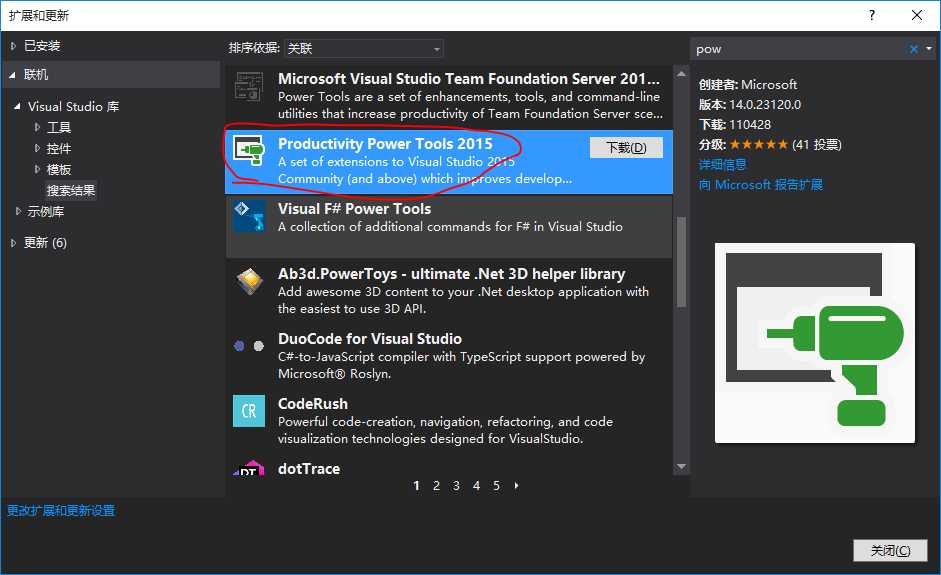This screenshot has width=941, height=575.
Task: Select the dotTrace result title
Action: coord(308,469)
